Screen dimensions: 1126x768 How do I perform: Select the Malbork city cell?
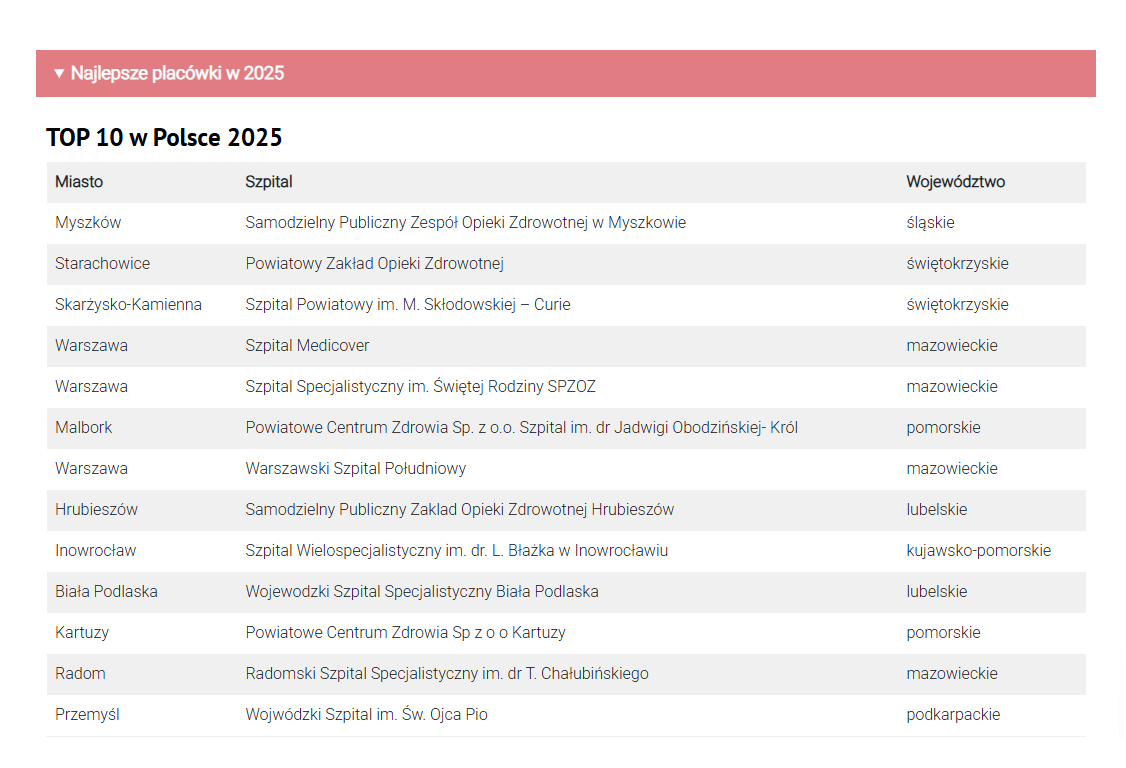[84, 428]
